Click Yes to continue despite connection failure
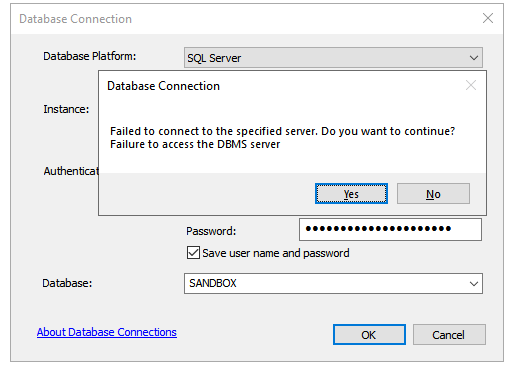Viewport: 511px width, 380px height. [351, 194]
